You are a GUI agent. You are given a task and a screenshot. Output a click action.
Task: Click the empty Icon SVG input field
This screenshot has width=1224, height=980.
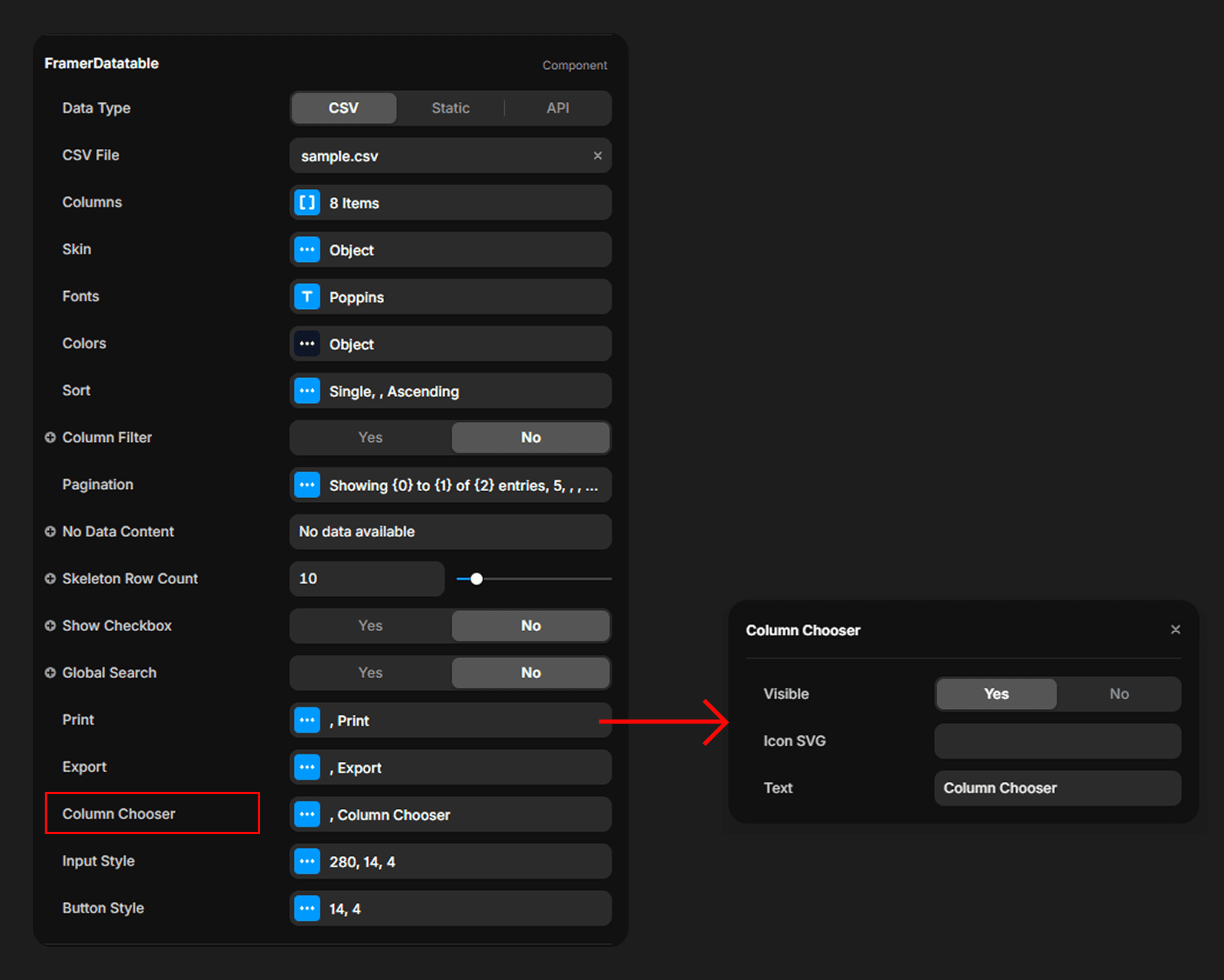pyautogui.click(x=1057, y=741)
